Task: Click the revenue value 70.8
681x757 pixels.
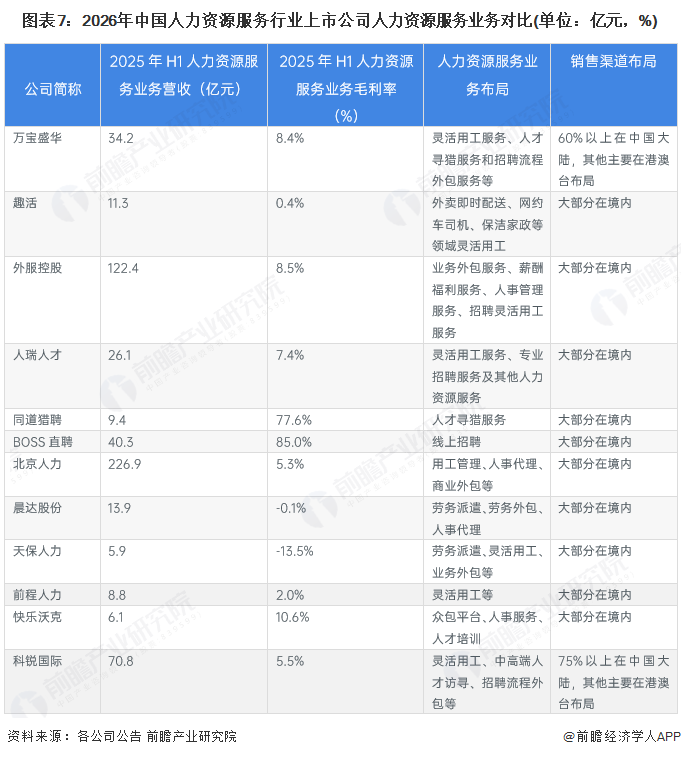Action: tap(121, 661)
